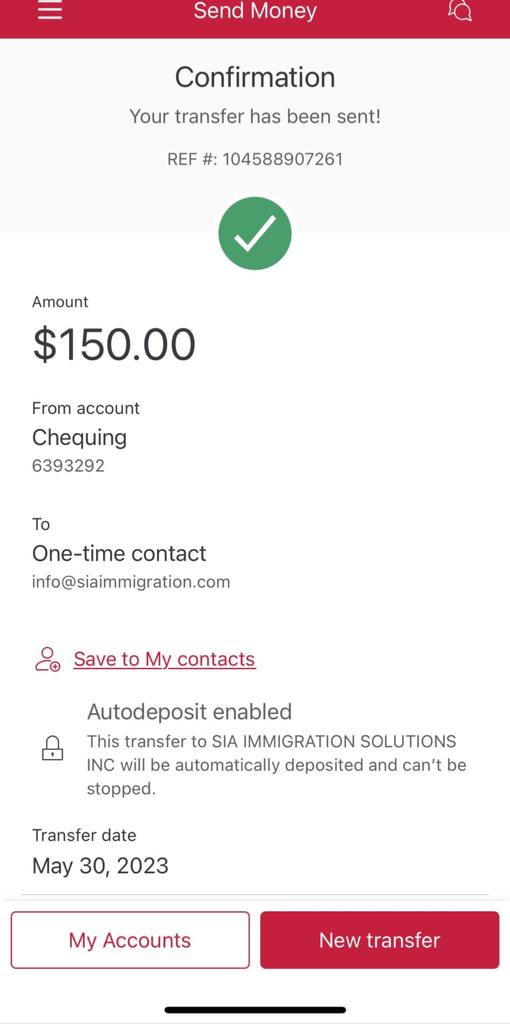Select the info@siaimmigration.com email address
The image size is (510, 1024).
(131, 581)
